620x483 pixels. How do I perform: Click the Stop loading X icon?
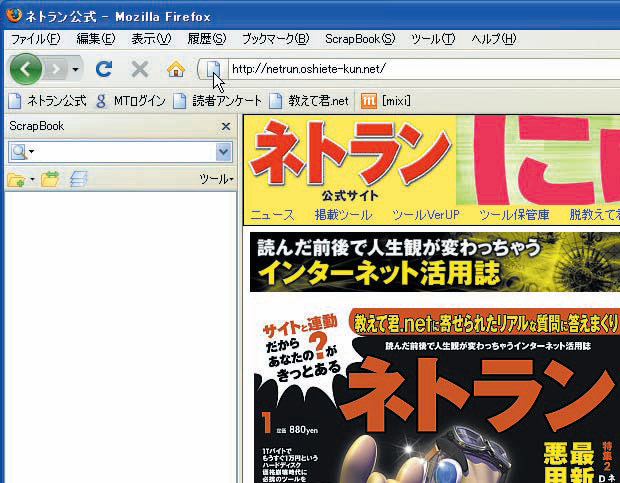pos(140,70)
